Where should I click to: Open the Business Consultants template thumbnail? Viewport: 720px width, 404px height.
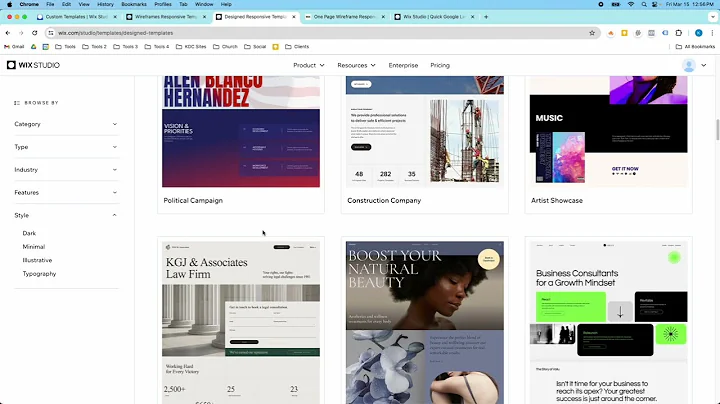(x=608, y=322)
